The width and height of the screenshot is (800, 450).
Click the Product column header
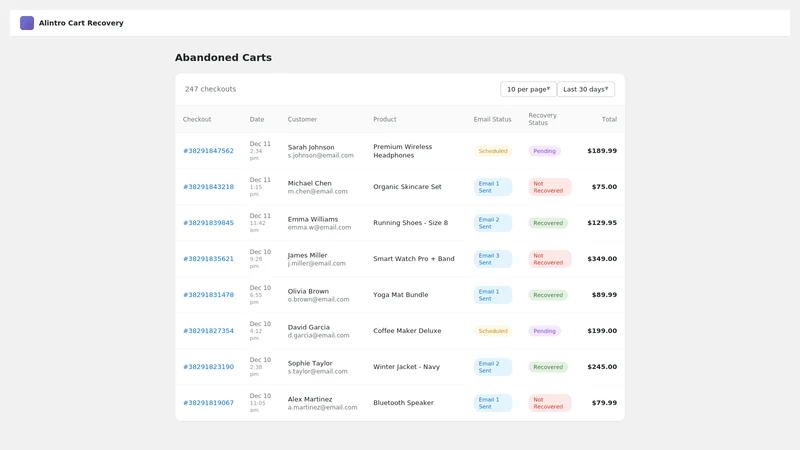[385, 119]
